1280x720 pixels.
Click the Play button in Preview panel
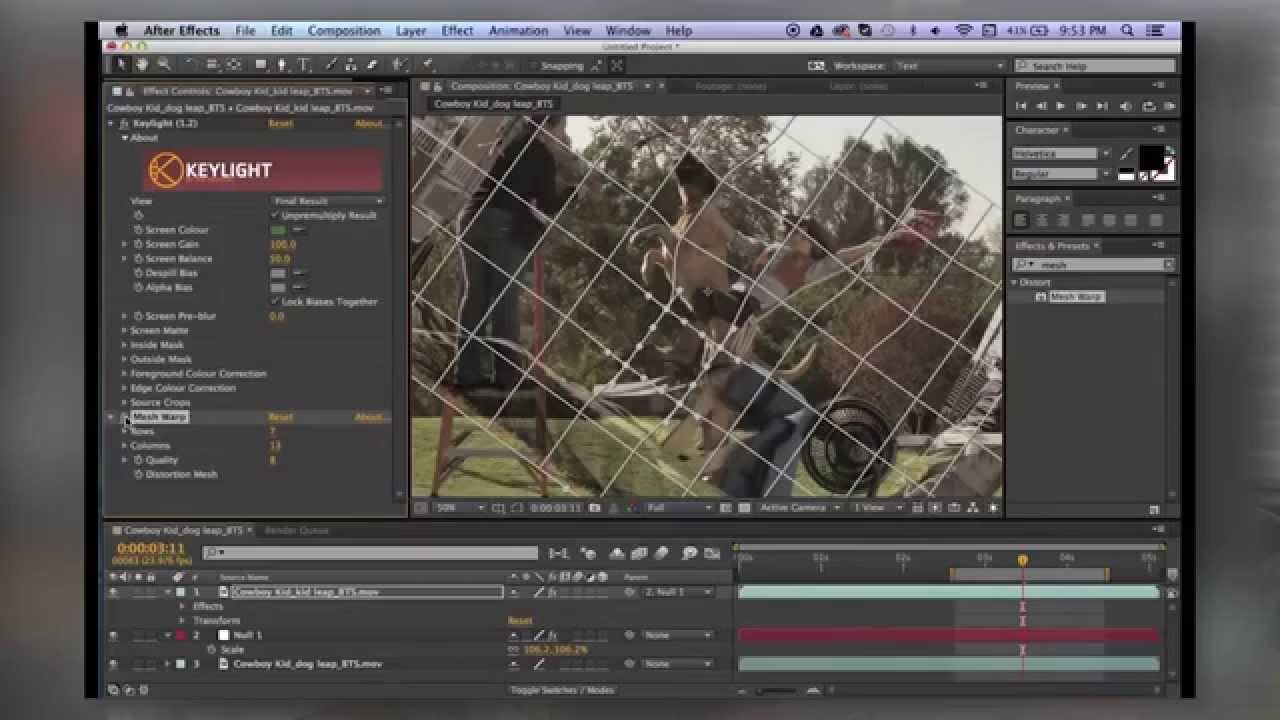point(1061,106)
